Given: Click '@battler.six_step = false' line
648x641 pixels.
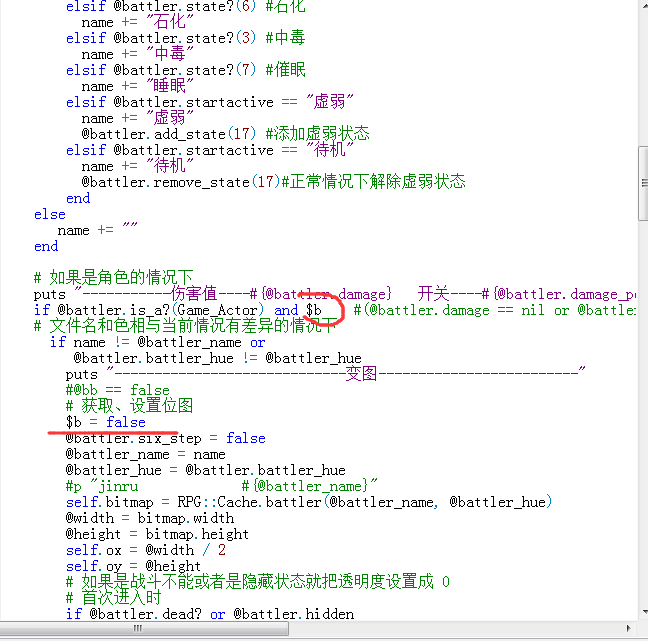Looking at the screenshot, I should [165, 438].
